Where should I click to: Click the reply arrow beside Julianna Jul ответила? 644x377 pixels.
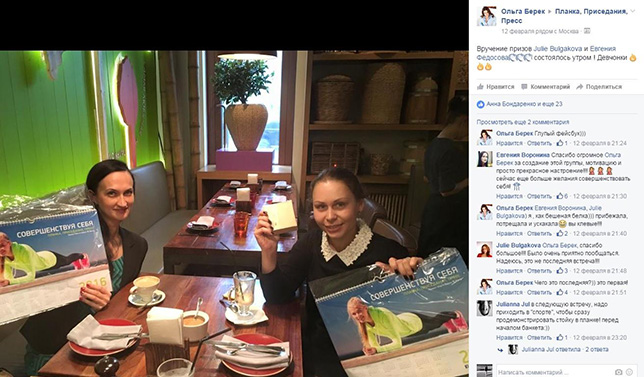pyautogui.click(x=500, y=349)
